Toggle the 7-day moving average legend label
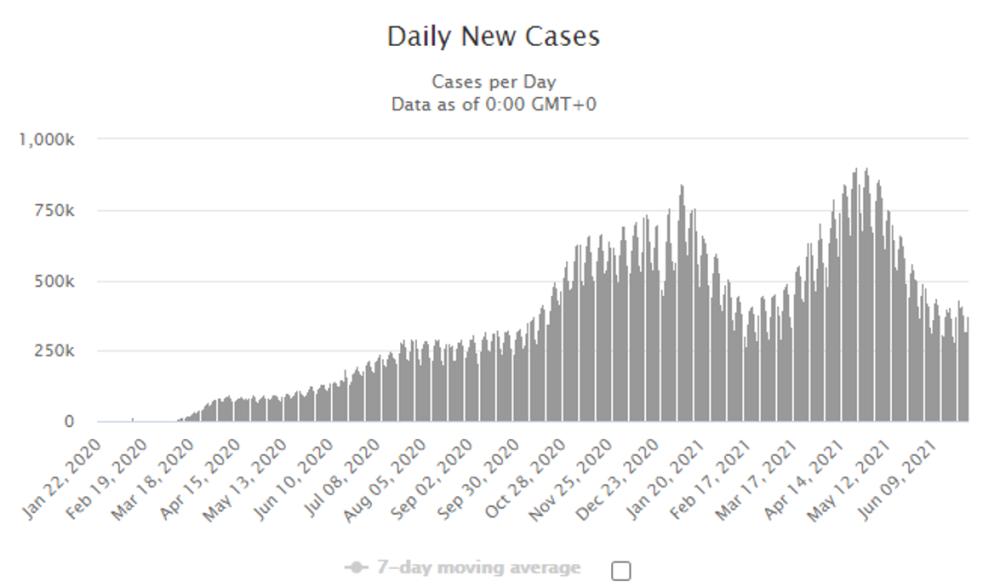 (478, 567)
